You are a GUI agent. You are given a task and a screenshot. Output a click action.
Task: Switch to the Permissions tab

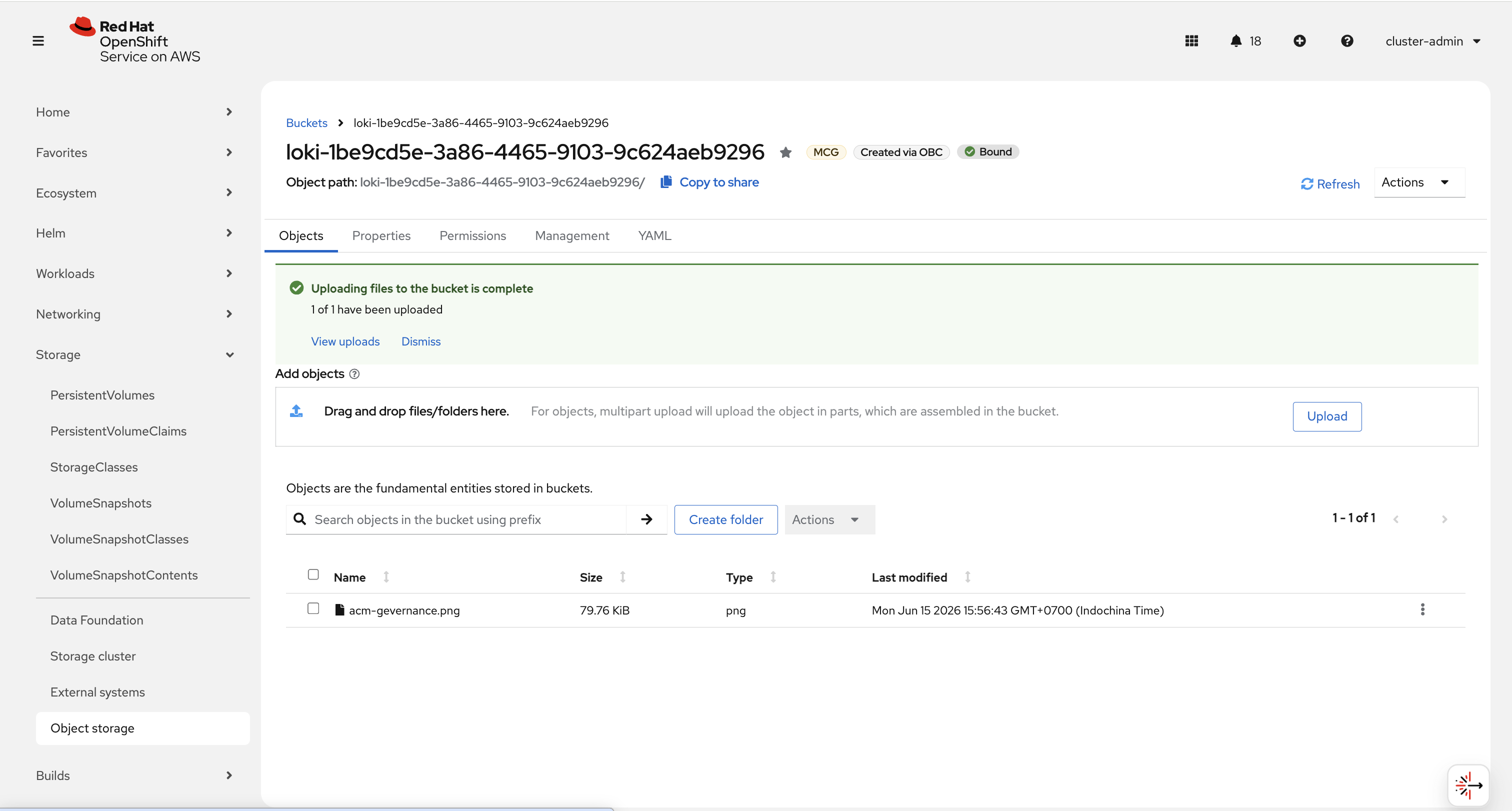point(472,236)
